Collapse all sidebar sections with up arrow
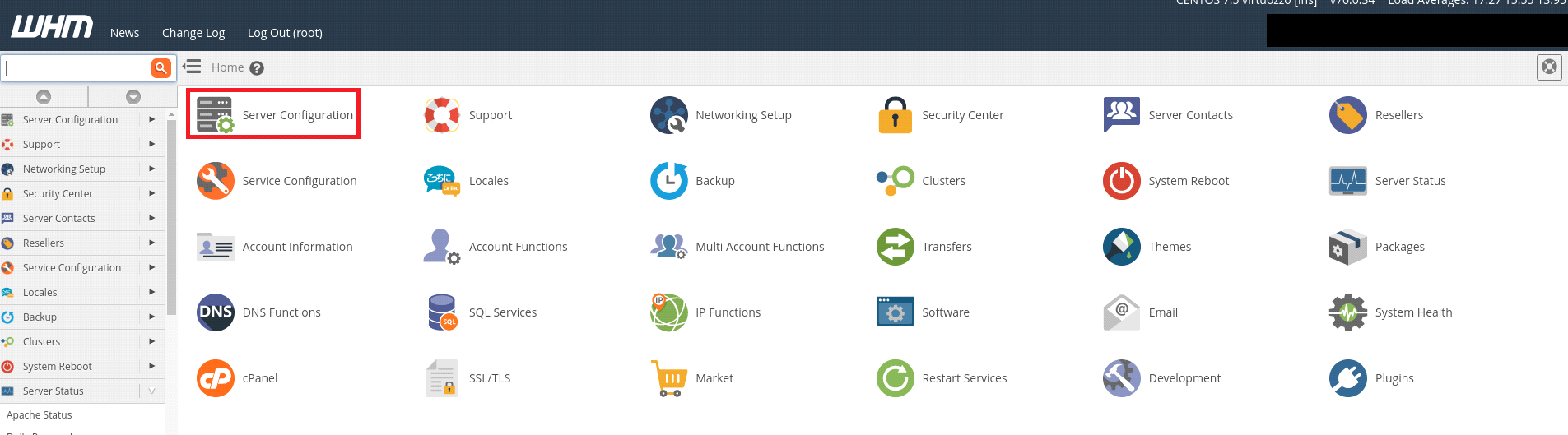 (44, 97)
